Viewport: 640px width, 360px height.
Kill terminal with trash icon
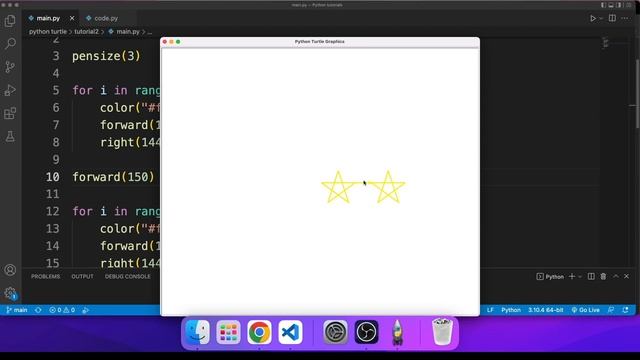coord(603,276)
